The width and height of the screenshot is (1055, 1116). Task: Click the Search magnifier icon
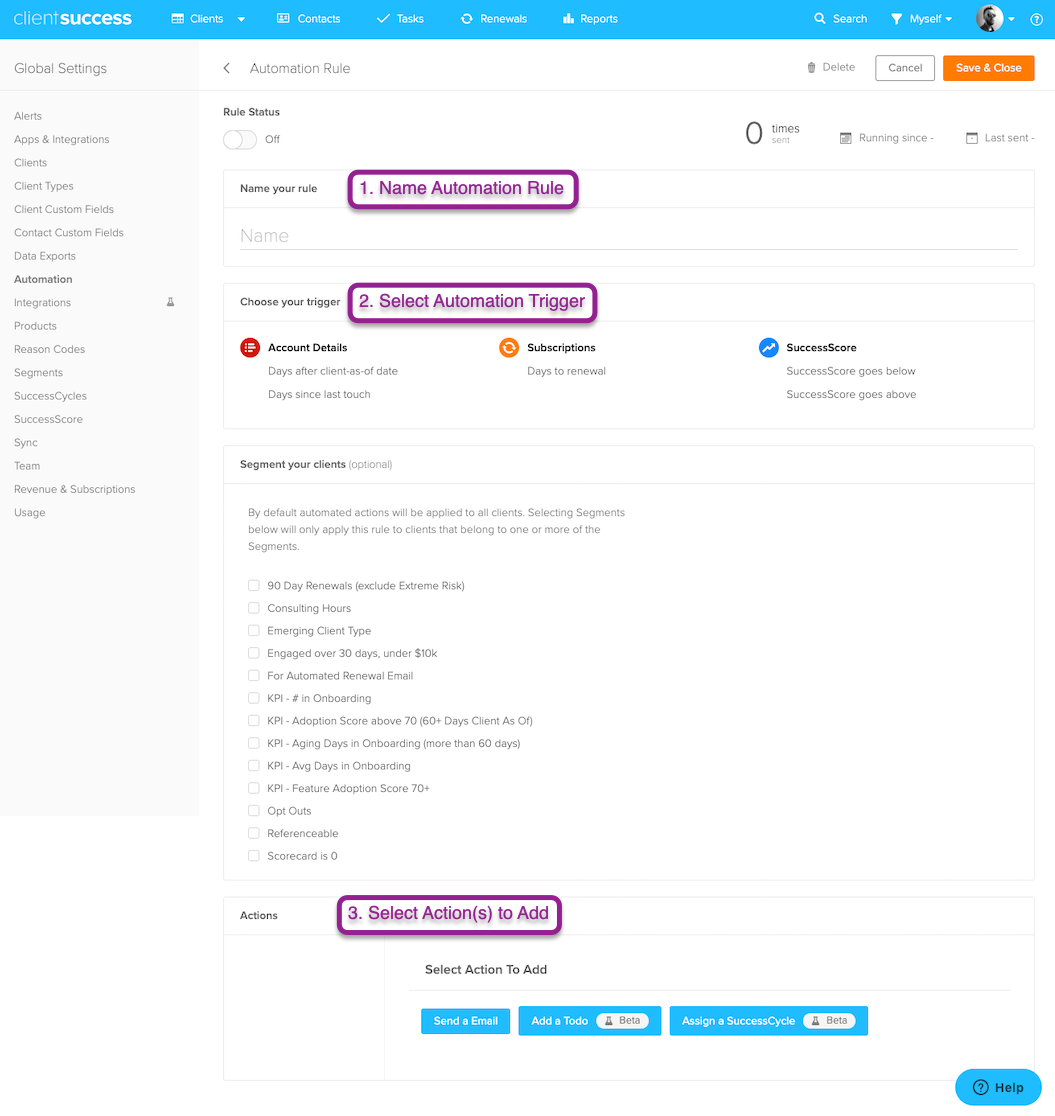(x=820, y=19)
